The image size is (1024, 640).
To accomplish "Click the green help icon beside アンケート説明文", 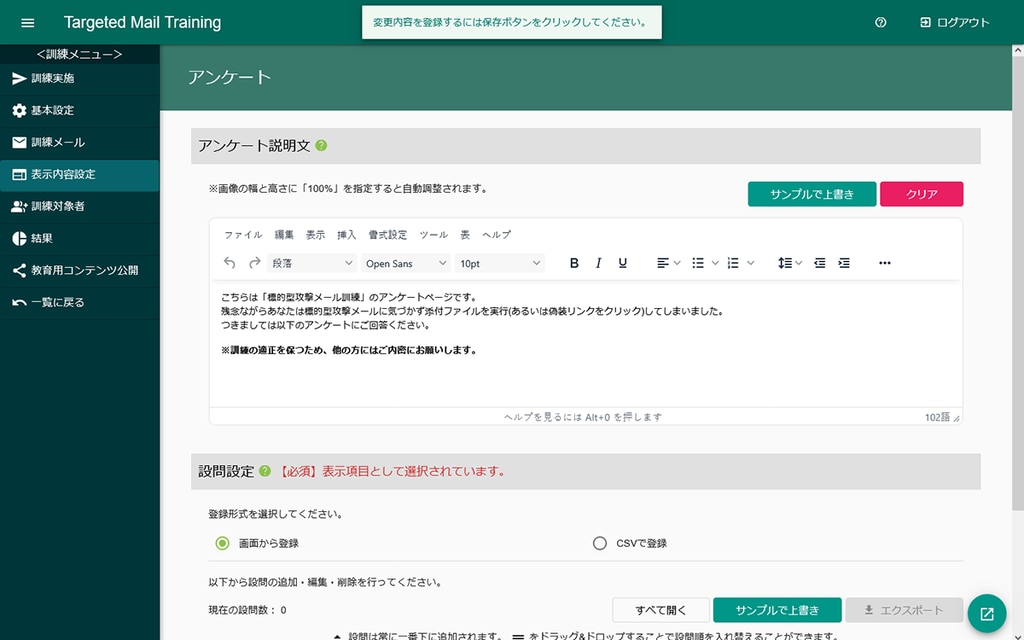I will (x=321, y=146).
